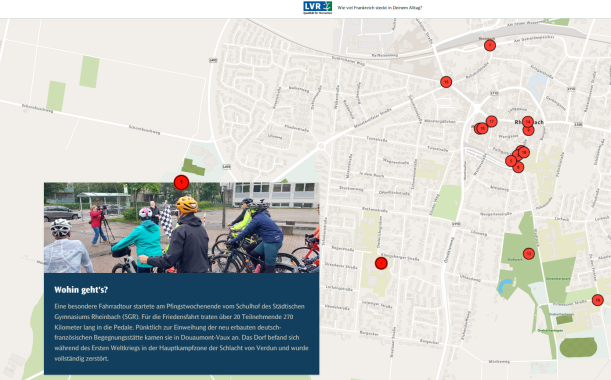611x380 pixels.
Task: Click map marker number 9
Action: [x=528, y=131]
